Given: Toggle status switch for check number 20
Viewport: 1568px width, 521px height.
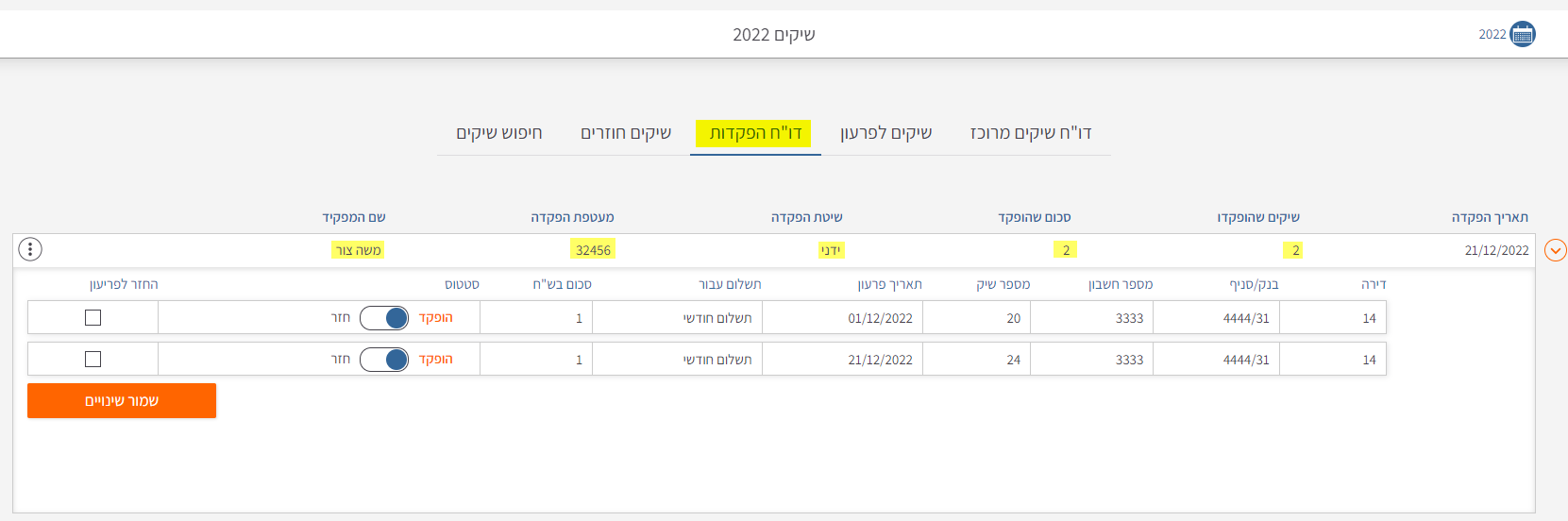Looking at the screenshot, I should tap(384, 318).
